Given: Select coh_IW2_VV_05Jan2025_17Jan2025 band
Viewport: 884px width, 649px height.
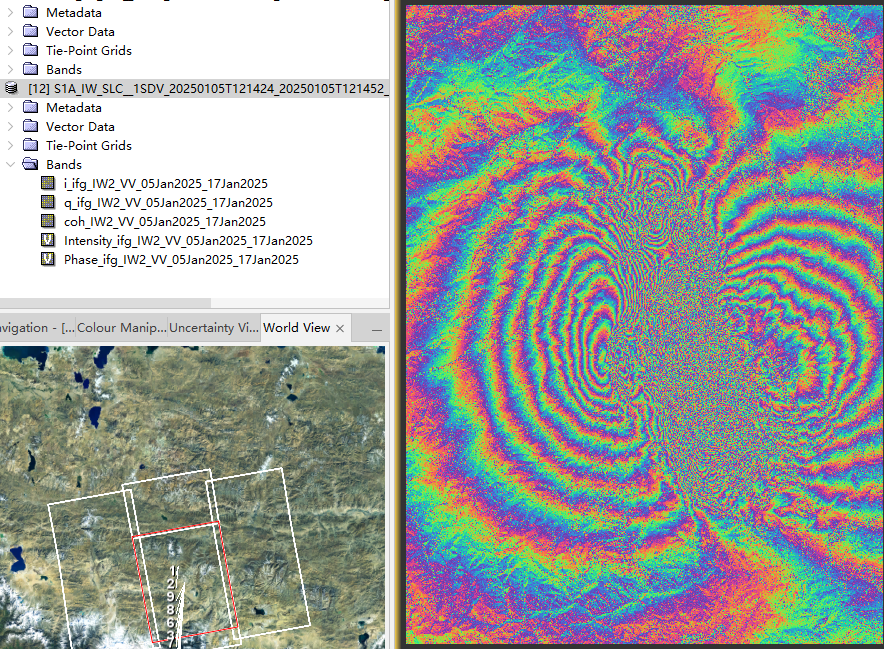Looking at the screenshot, I should click(165, 222).
